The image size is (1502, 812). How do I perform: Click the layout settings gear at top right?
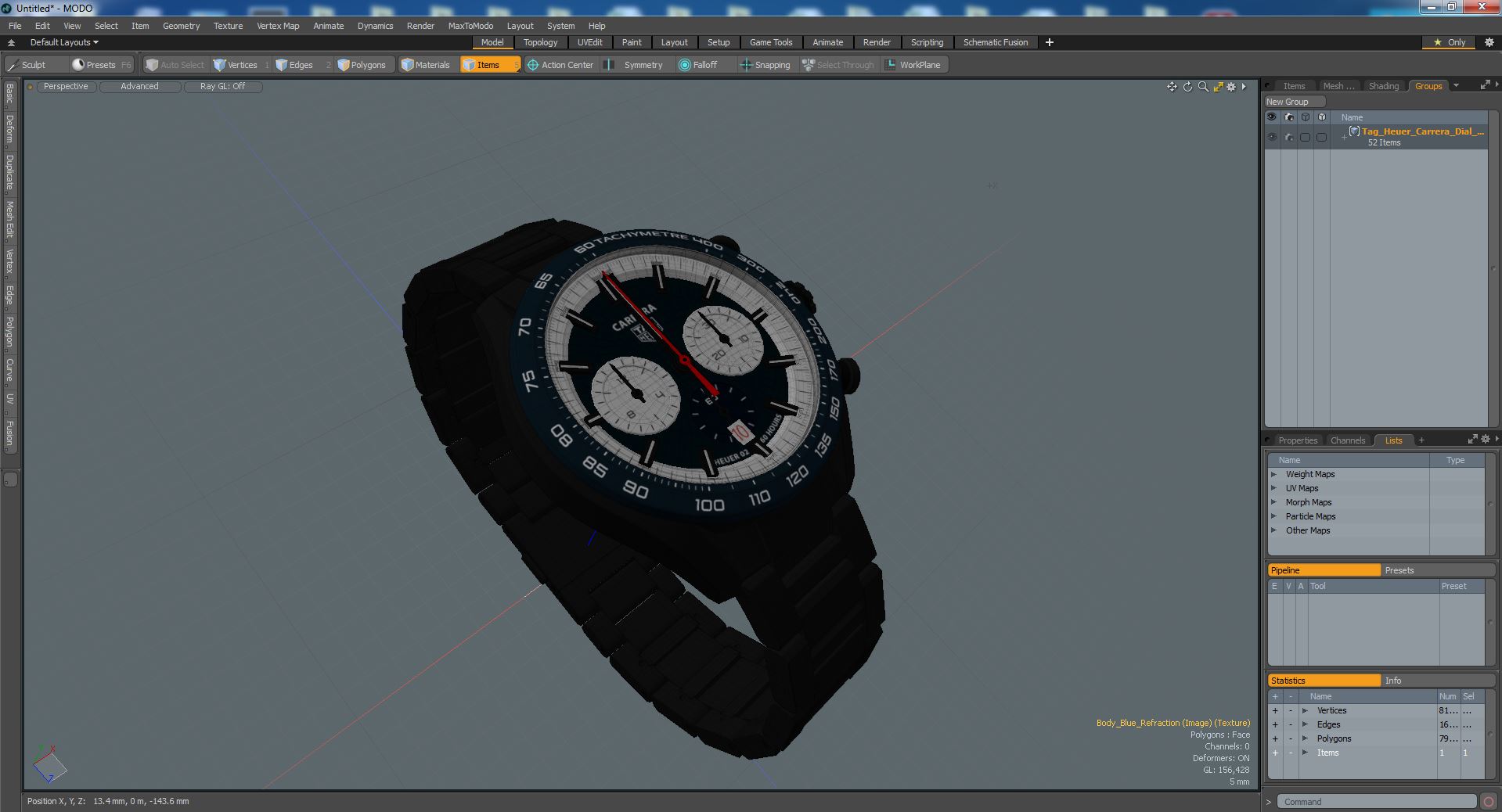[x=1489, y=42]
